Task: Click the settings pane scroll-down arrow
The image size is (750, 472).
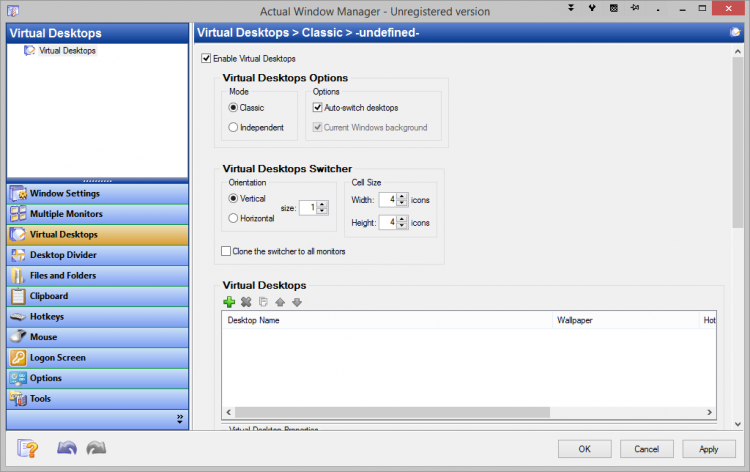Action: click(738, 424)
